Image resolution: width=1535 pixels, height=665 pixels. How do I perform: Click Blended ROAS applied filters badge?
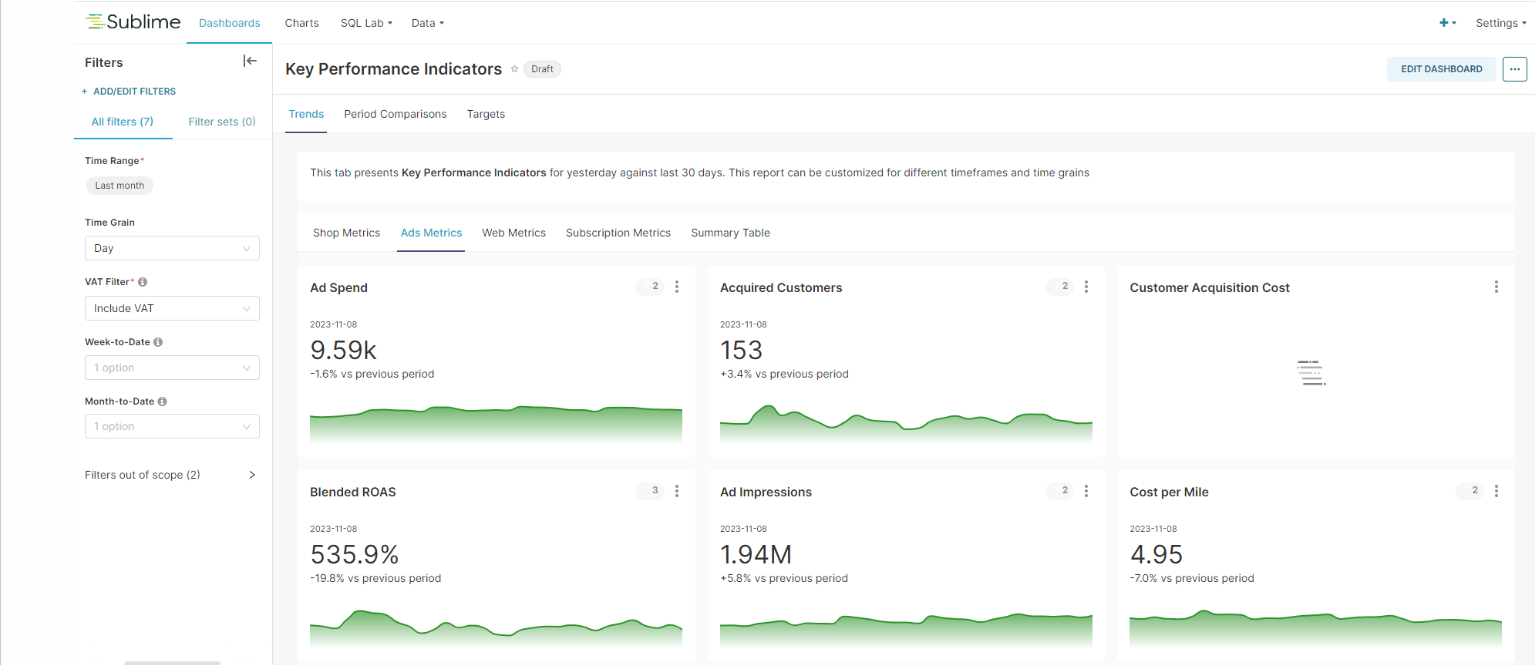[650, 491]
